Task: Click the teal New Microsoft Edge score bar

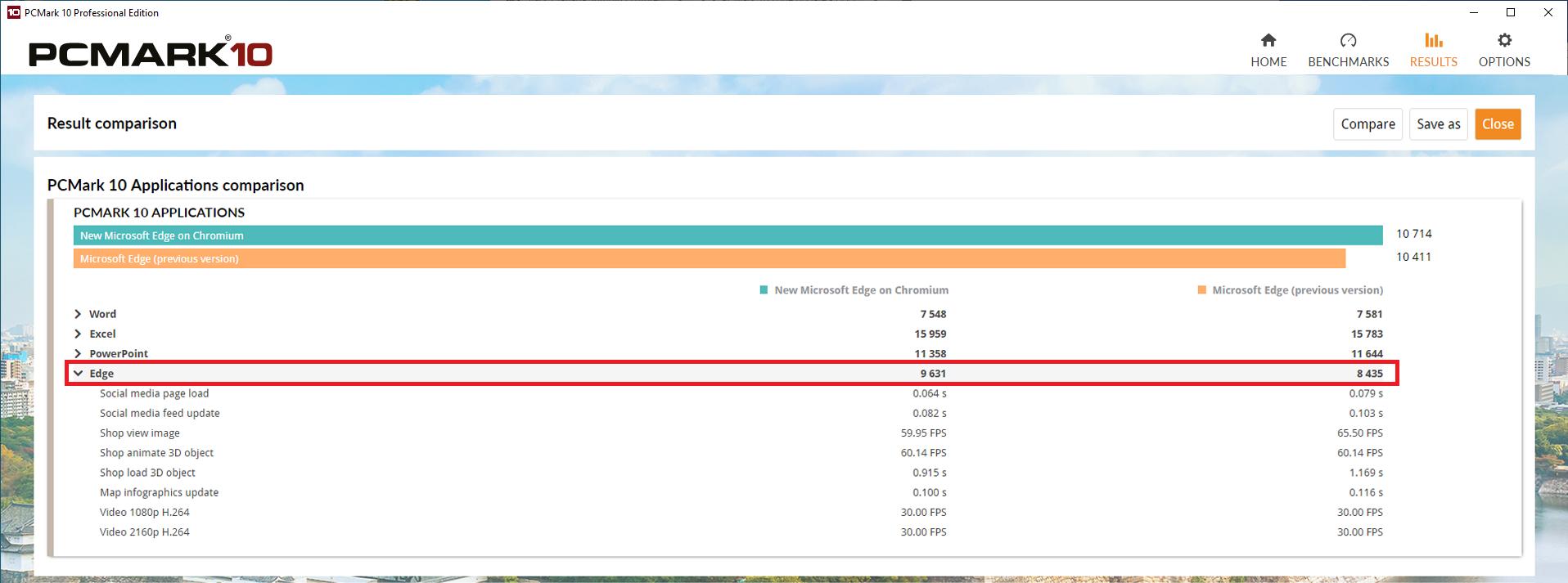Action: pyautogui.click(x=727, y=235)
